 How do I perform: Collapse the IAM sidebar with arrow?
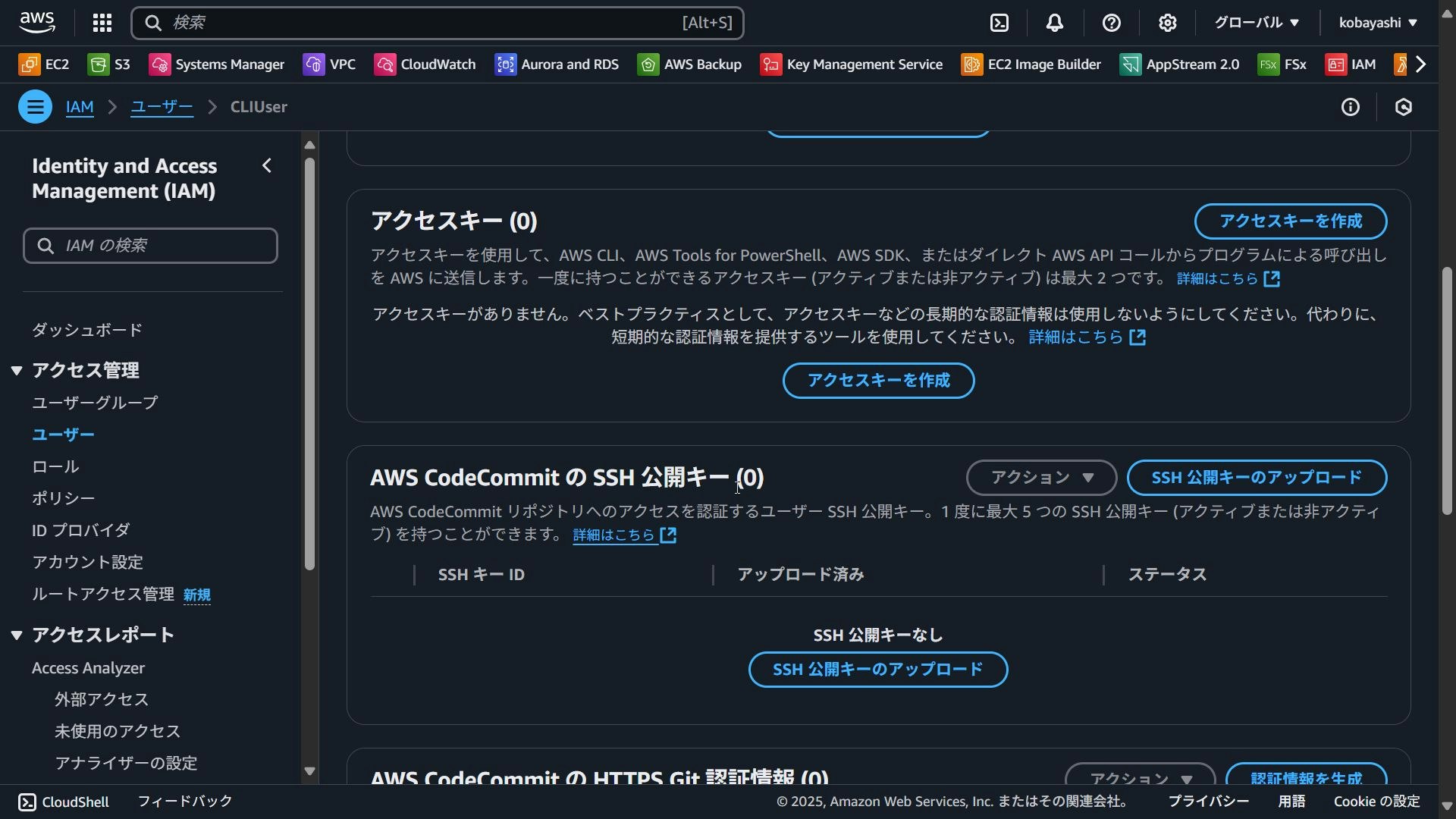(267, 165)
